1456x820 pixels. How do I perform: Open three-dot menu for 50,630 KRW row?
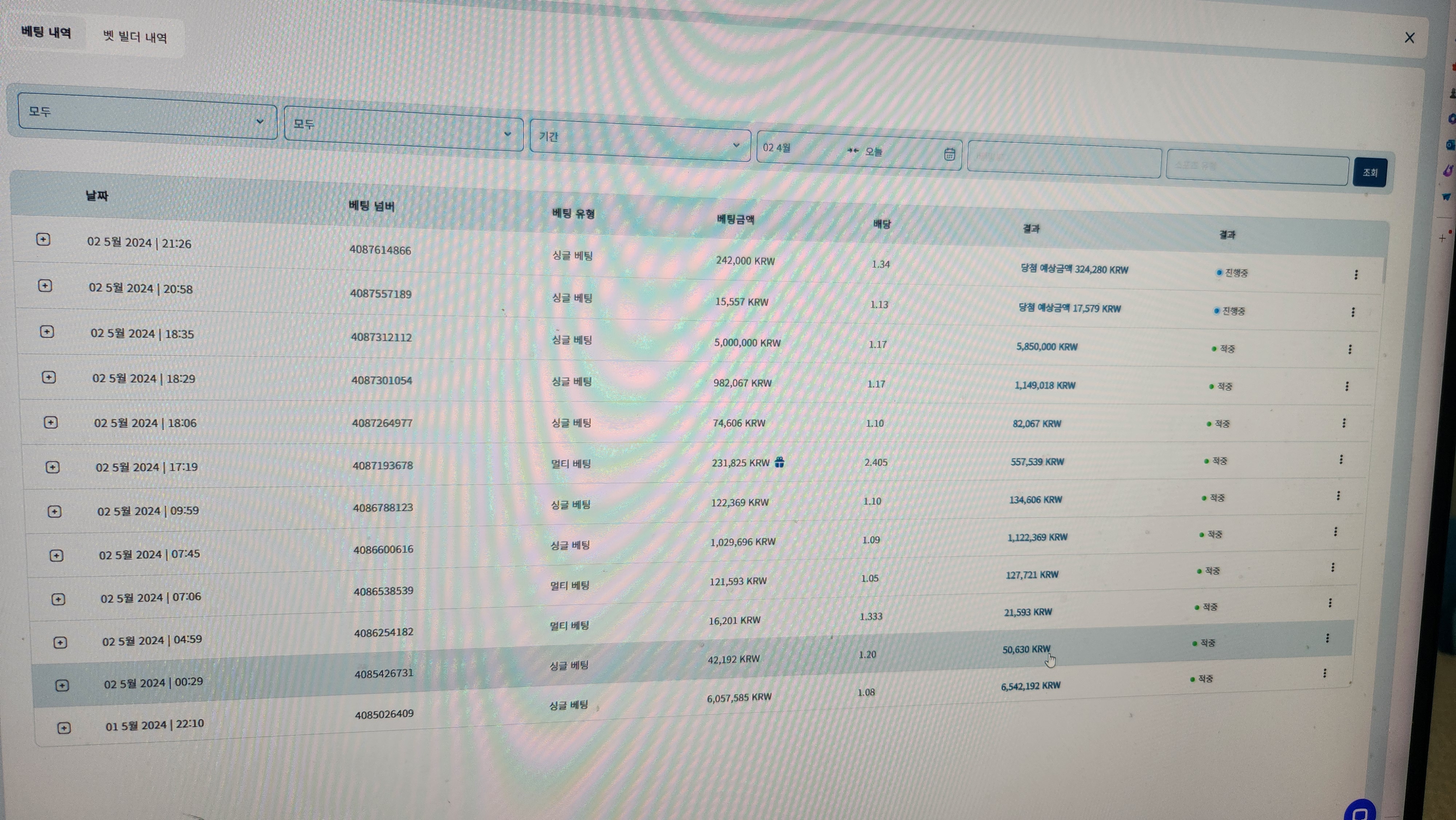pos(1327,638)
